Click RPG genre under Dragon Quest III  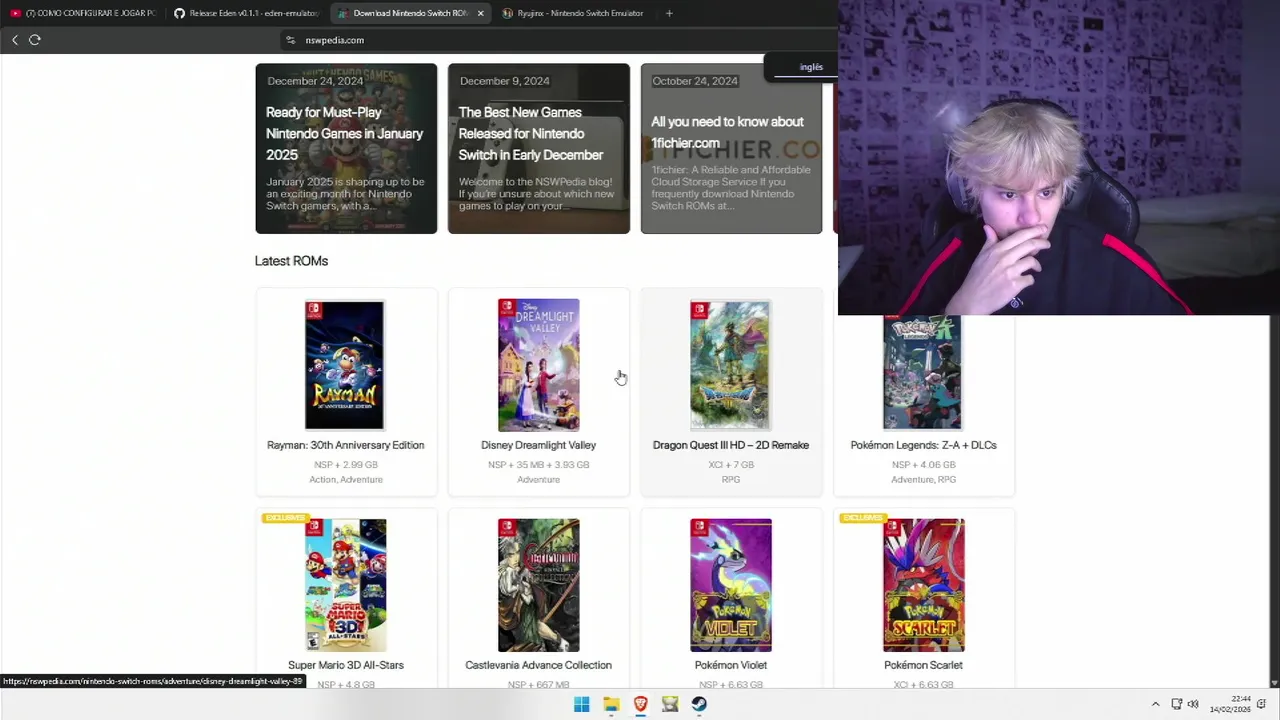coord(731,480)
